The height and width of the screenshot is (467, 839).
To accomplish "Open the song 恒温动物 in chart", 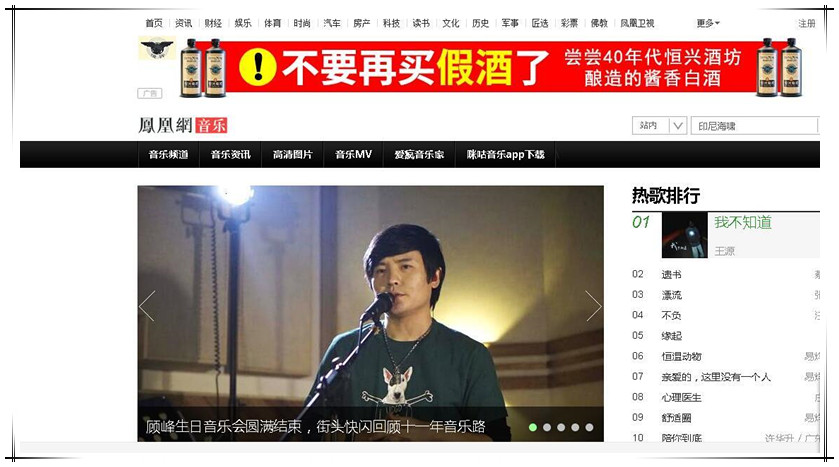I will click(x=681, y=356).
